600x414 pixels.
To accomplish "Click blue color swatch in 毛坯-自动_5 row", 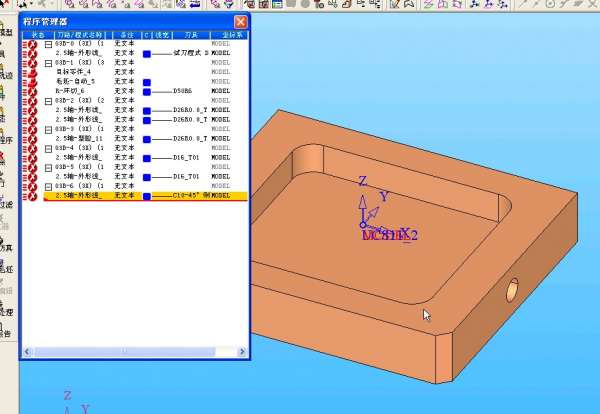I will click(x=147, y=82).
